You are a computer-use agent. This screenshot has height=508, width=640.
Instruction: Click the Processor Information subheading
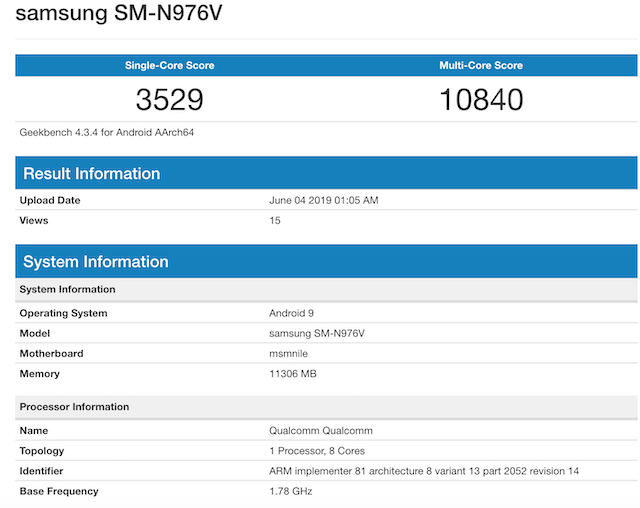pos(74,407)
